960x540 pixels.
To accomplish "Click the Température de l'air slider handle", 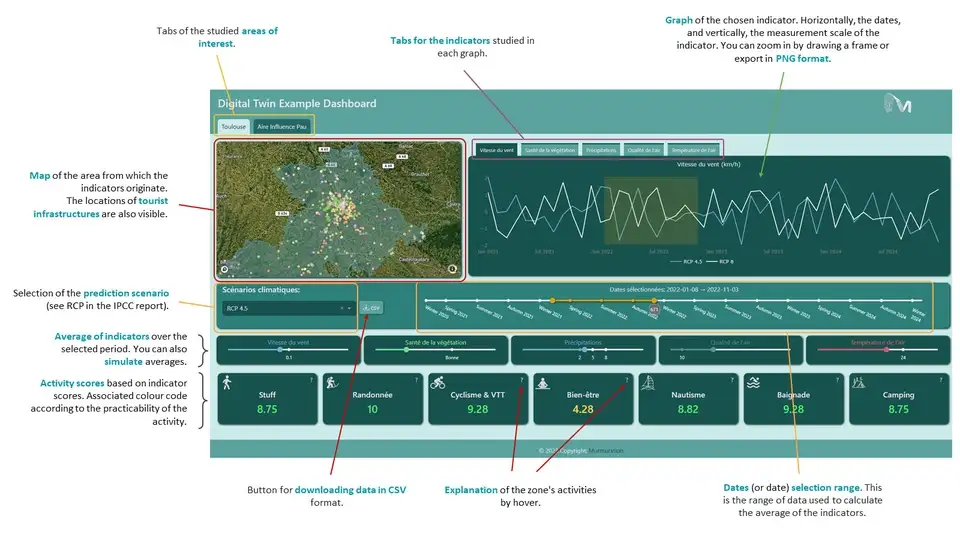I will coord(887,349).
